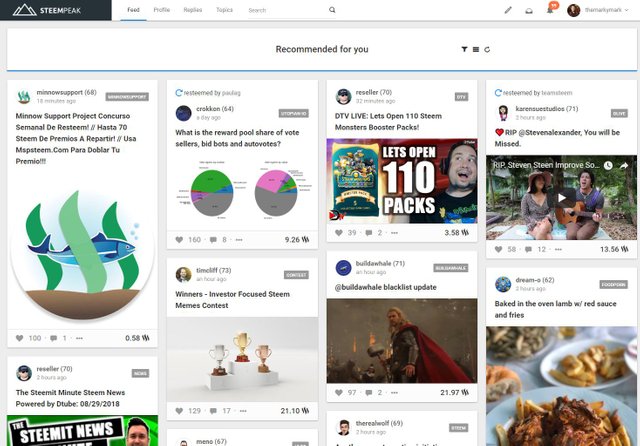
Task: Click the BUILDAWHALE tag badge
Action: coord(451,268)
